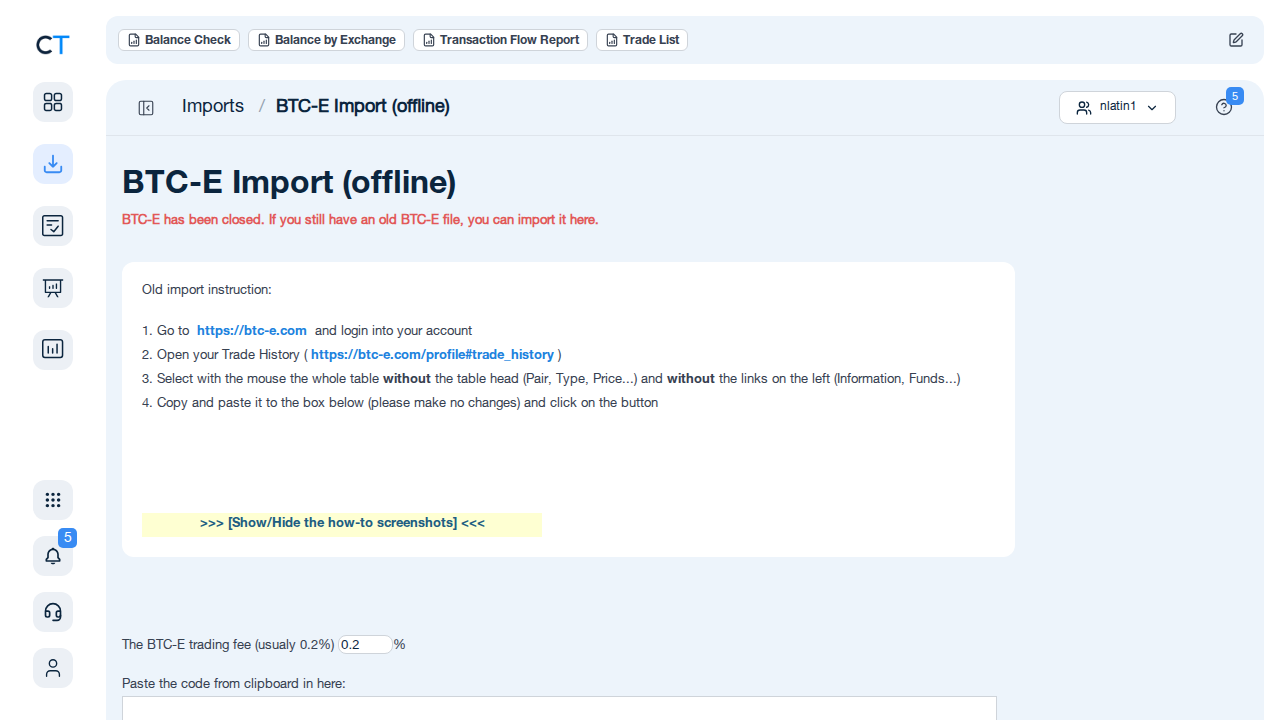Toggle Show/Hide the how-to screenshots
1280x720 pixels.
click(342, 523)
